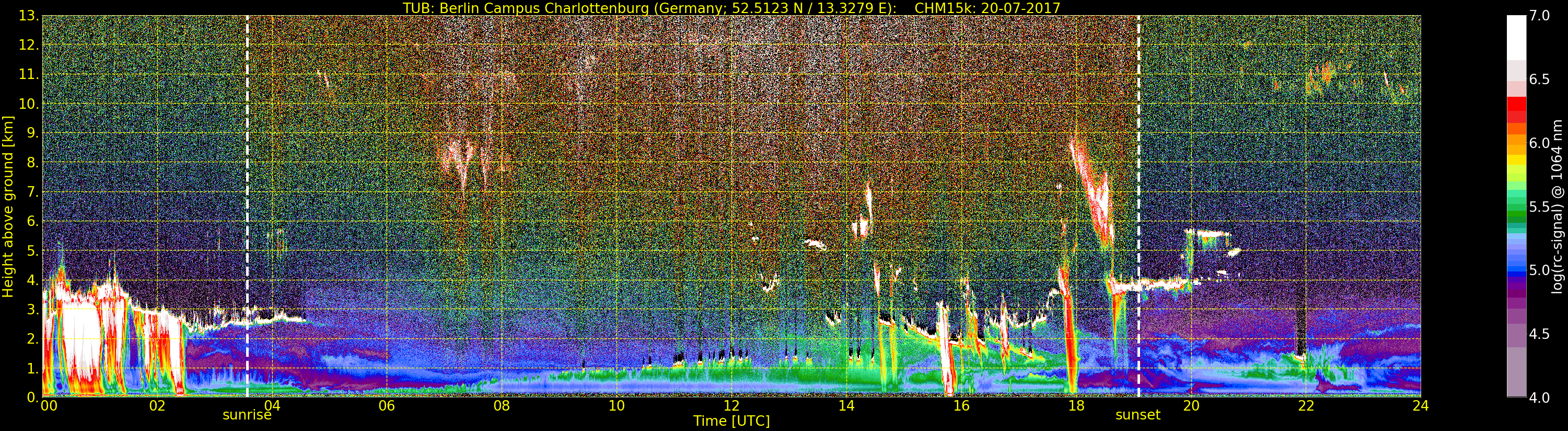
Task: Click the sunrise label below the axis
Action: [247, 415]
